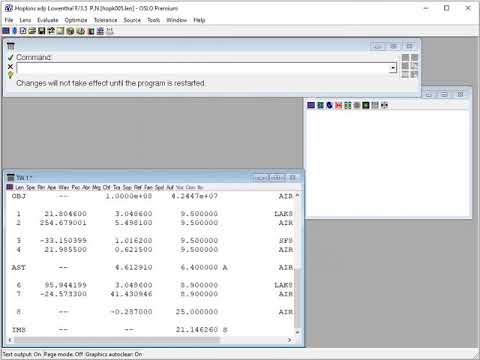Open the Help menu
The width and height of the screenshot is (480, 360).
pyautogui.click(x=199, y=20)
